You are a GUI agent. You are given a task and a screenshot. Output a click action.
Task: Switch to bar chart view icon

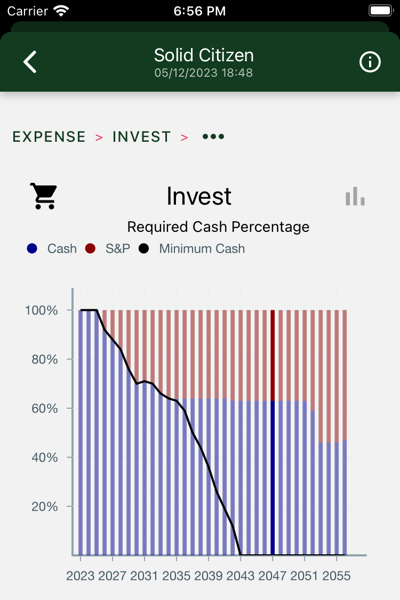point(355,197)
